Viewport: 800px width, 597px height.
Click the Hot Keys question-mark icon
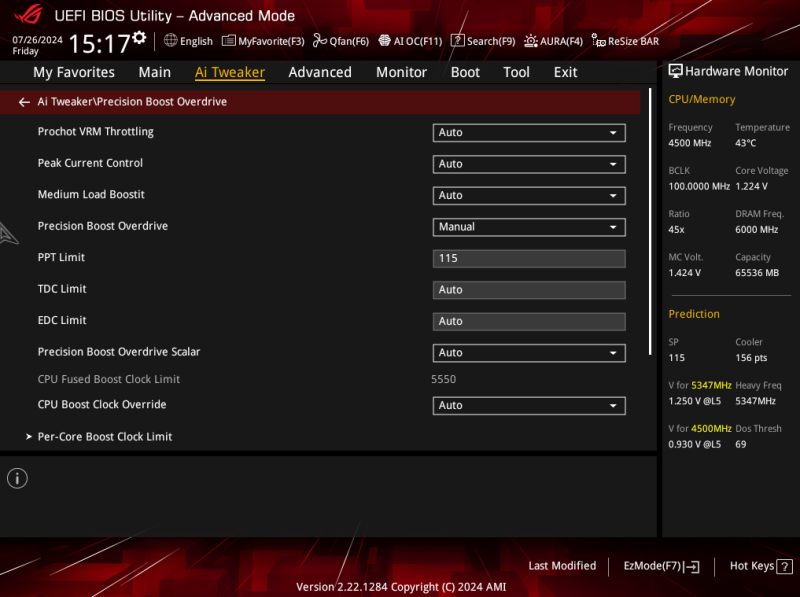(784, 566)
